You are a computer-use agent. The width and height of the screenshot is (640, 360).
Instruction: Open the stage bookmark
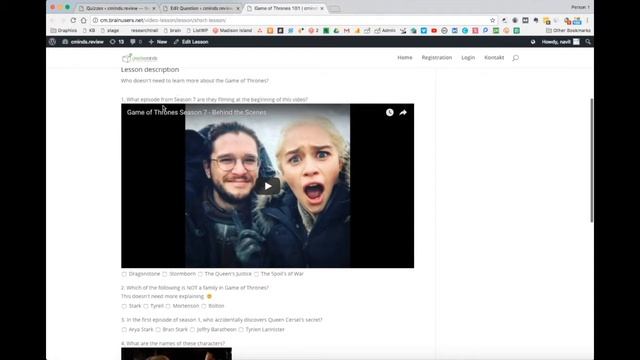(x=110, y=31)
